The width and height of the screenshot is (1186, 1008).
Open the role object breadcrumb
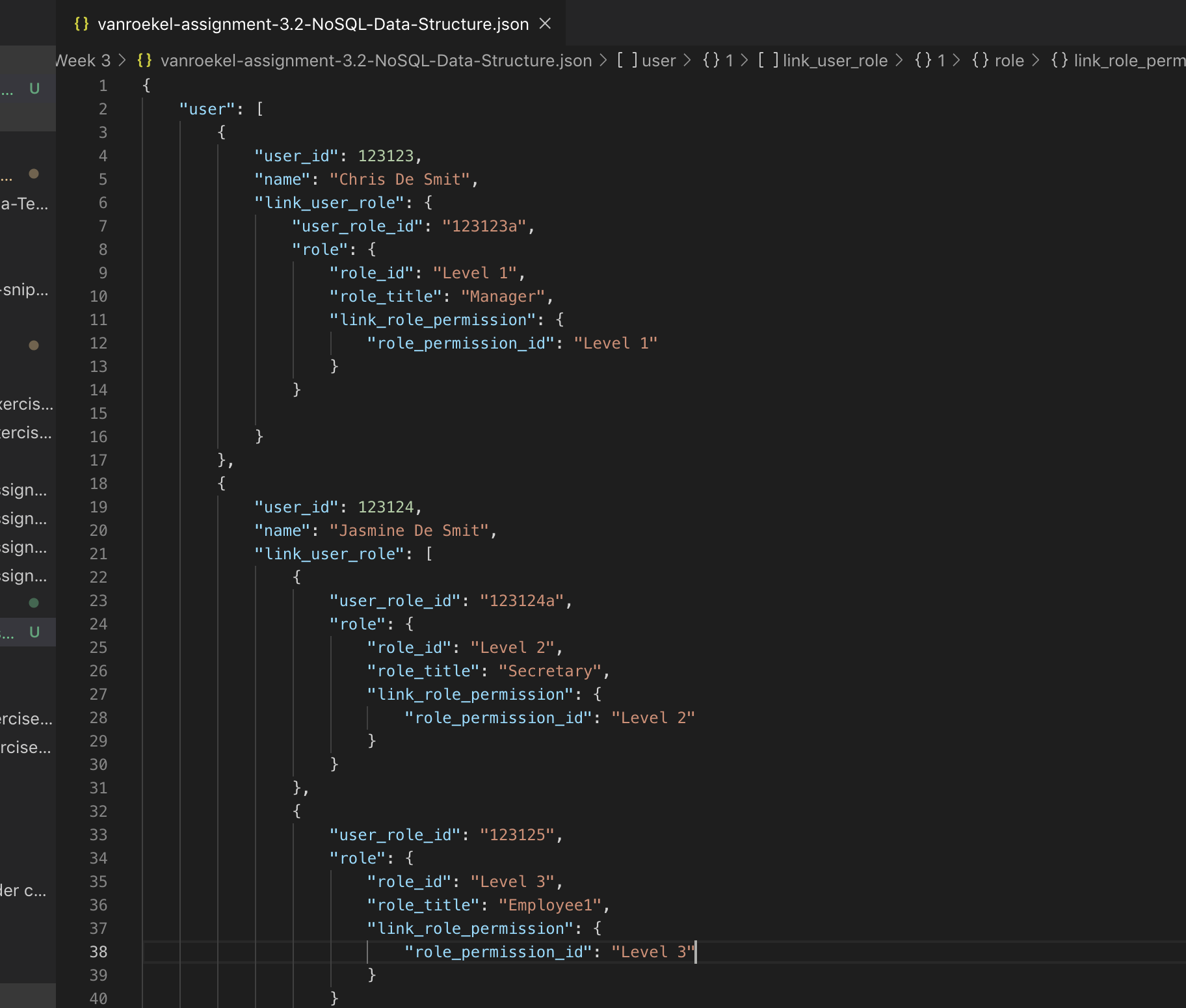(x=1009, y=60)
